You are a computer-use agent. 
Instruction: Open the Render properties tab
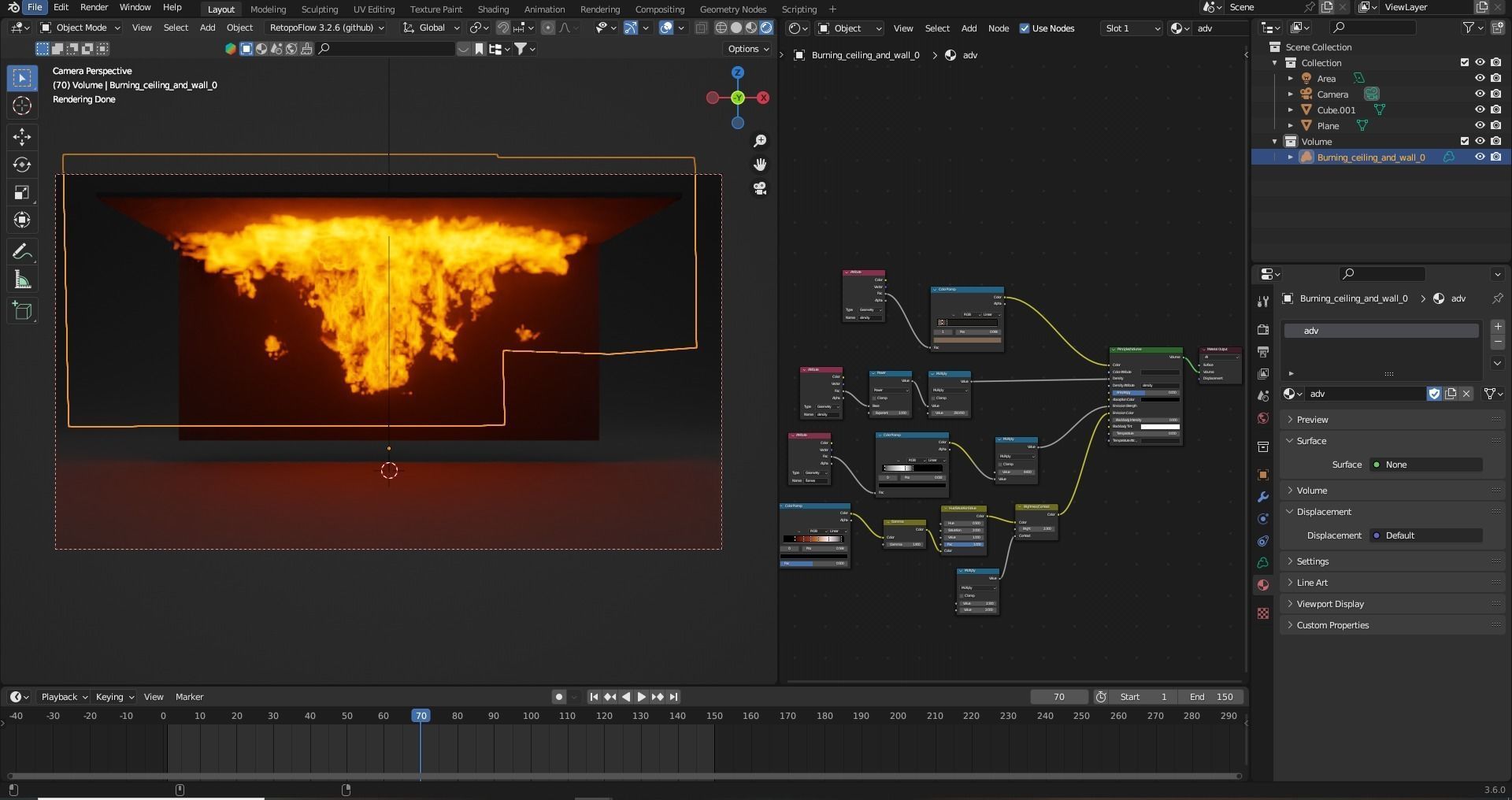point(1263,329)
